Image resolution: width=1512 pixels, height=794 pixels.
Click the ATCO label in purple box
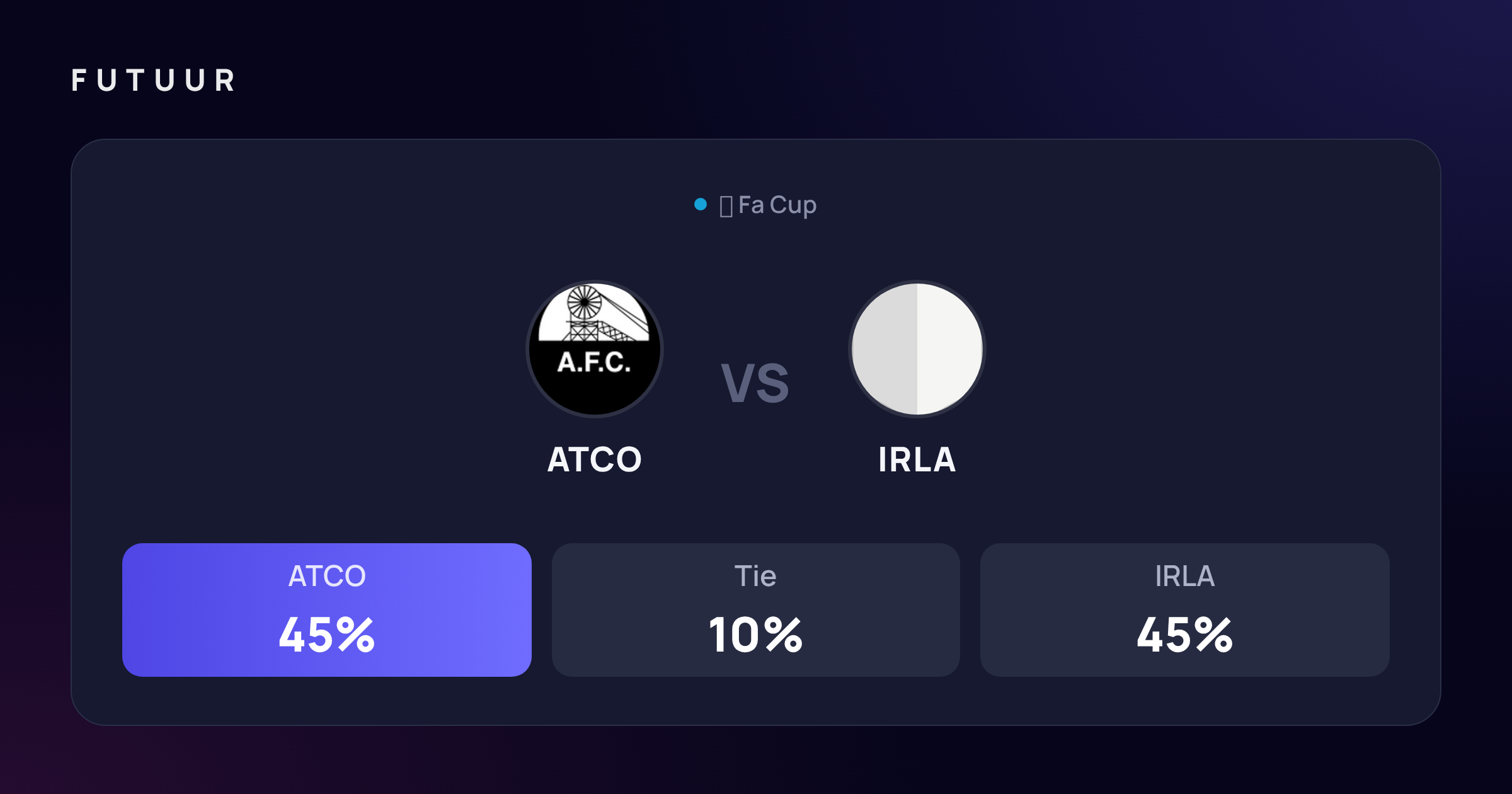[x=327, y=576]
